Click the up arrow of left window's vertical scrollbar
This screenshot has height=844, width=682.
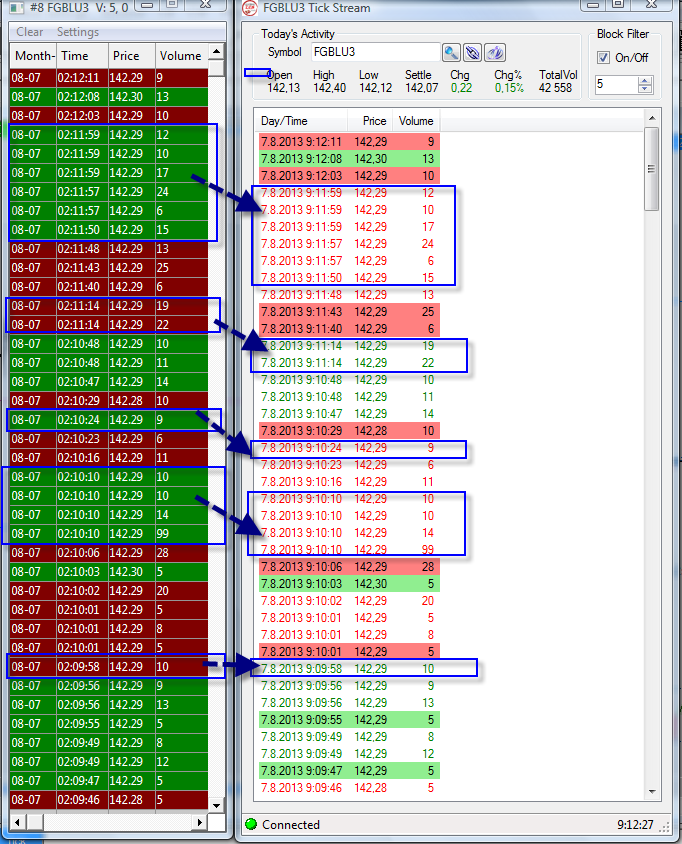coord(216,52)
